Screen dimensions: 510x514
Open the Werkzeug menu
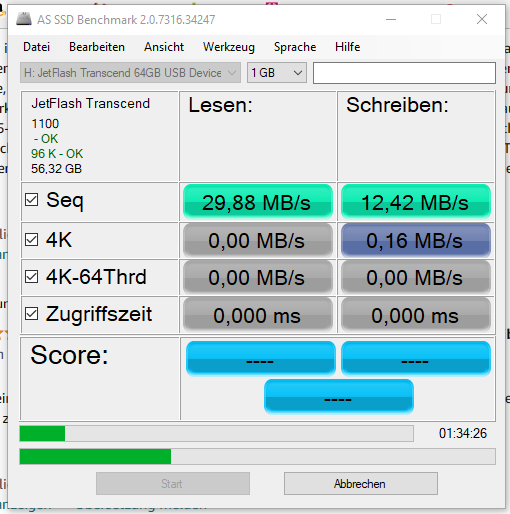coord(229,47)
